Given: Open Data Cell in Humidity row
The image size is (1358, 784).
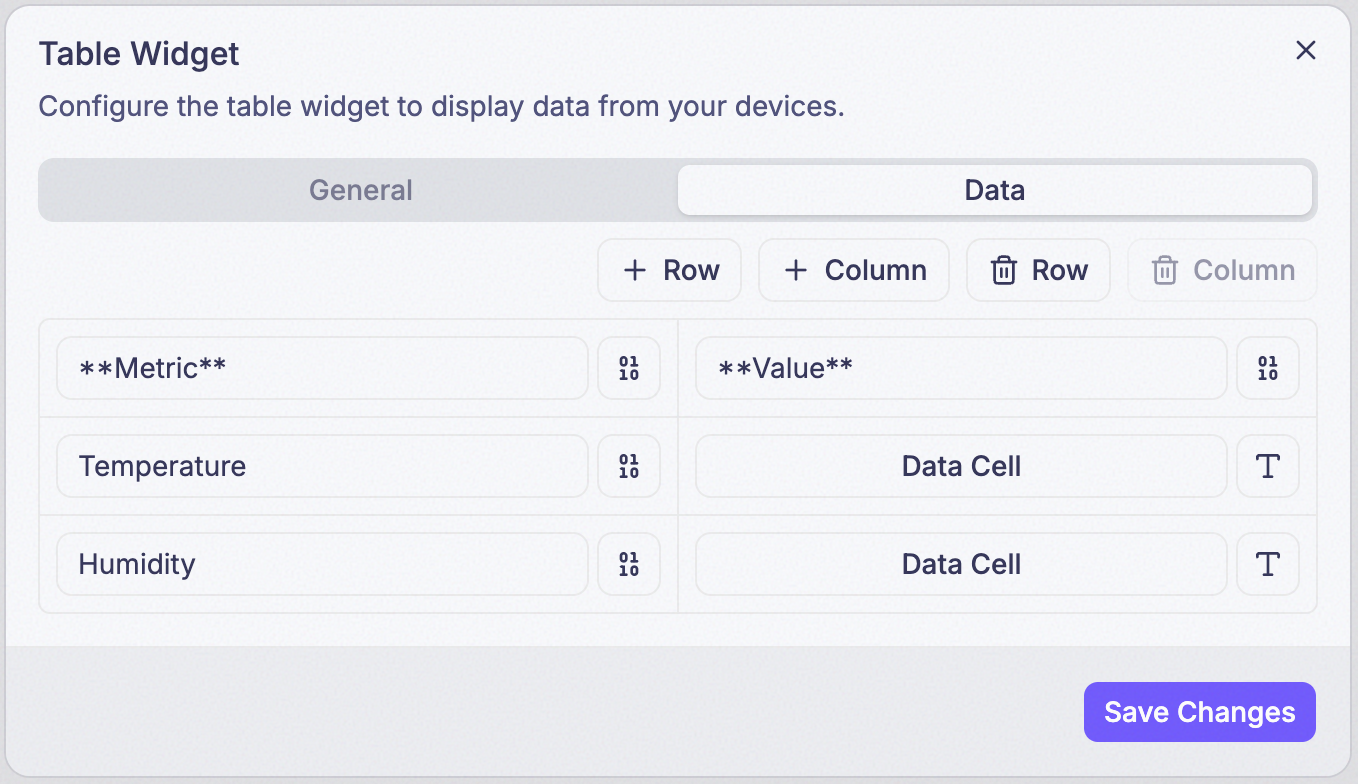Looking at the screenshot, I should 961,564.
